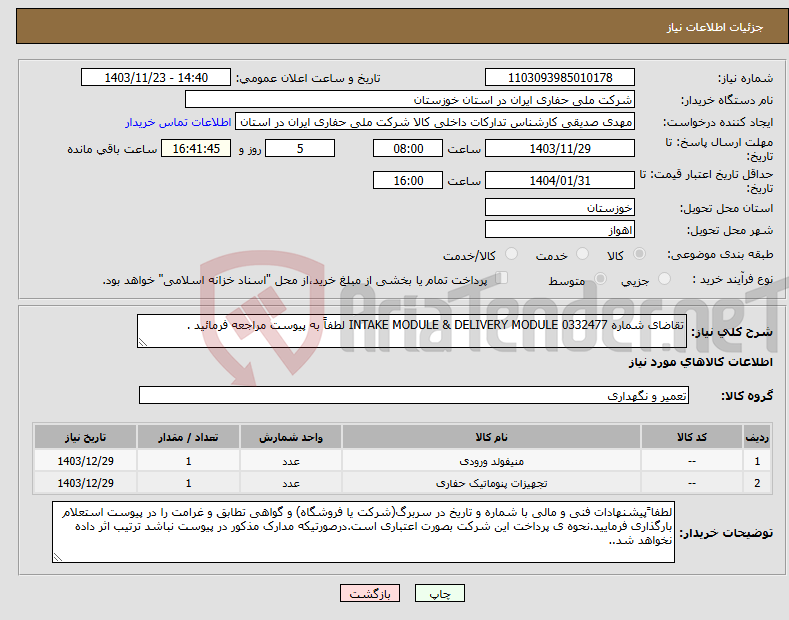Click the response deadline date 1403/11/29
The width and height of the screenshot is (789, 620).
coord(560,148)
